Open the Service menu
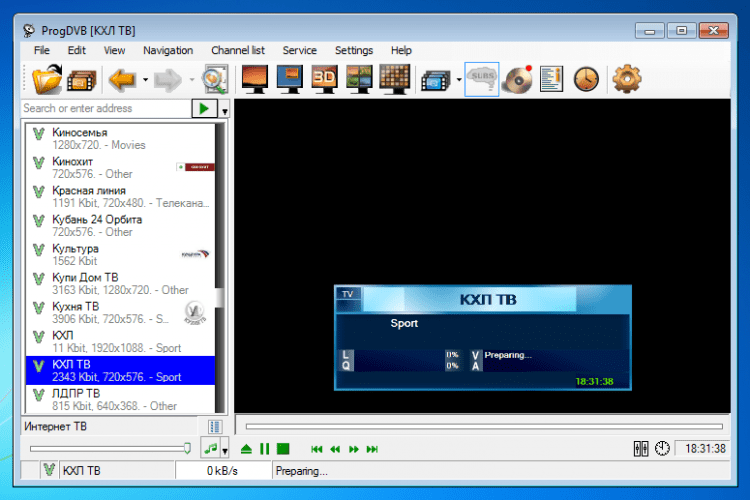The height and width of the screenshot is (500, 750). (x=299, y=50)
